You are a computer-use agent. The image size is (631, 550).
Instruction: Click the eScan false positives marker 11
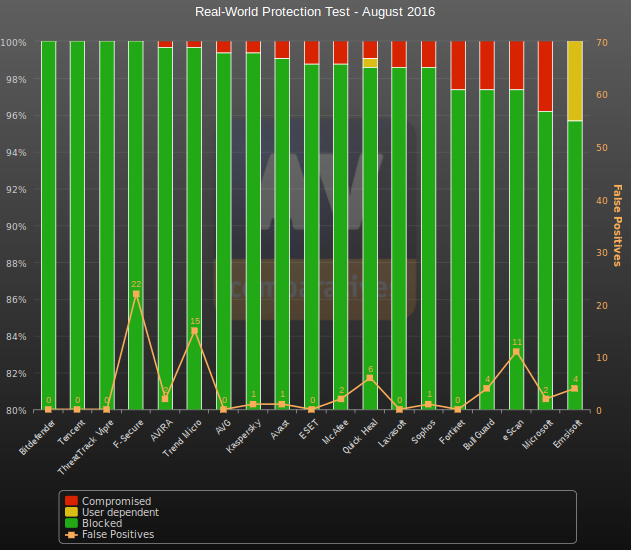(516, 352)
